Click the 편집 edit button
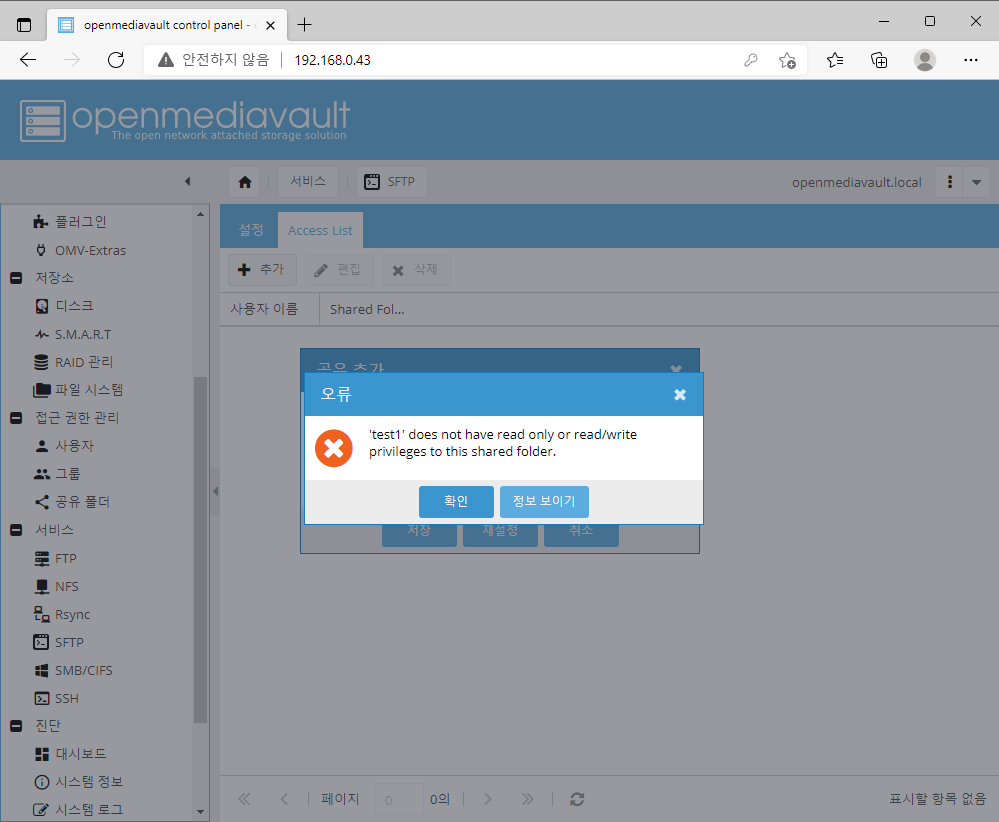 338,270
